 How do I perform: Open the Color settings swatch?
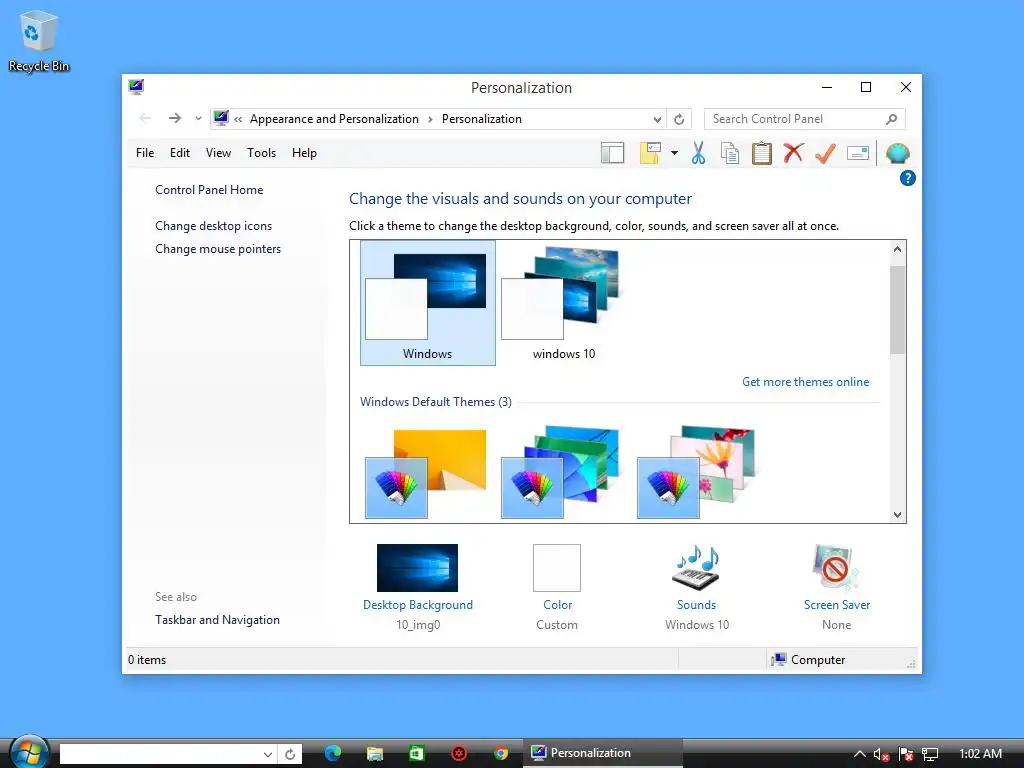[x=557, y=568]
